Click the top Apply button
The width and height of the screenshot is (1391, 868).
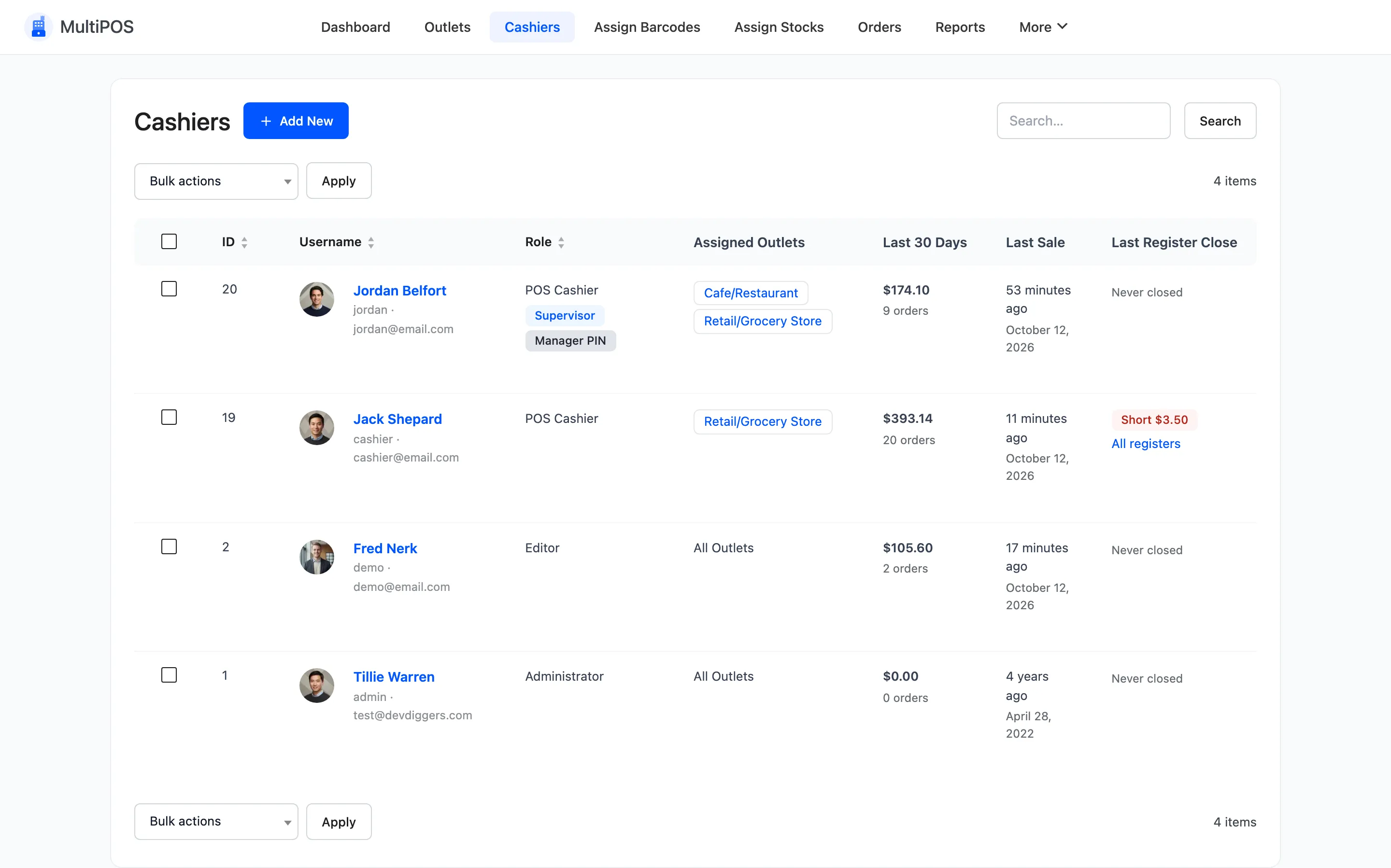(339, 181)
